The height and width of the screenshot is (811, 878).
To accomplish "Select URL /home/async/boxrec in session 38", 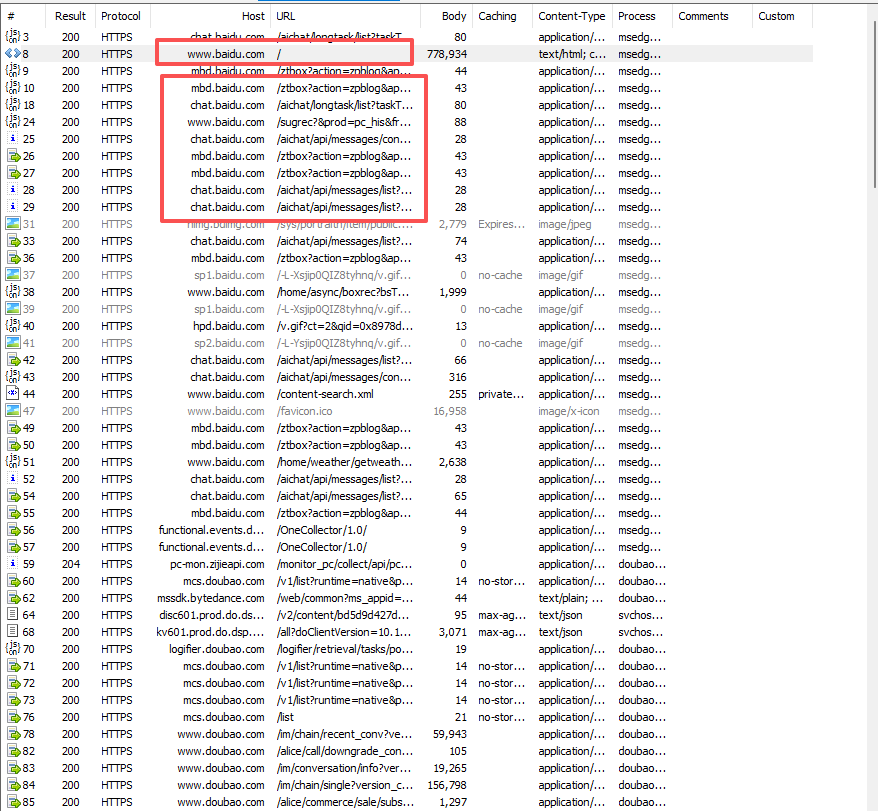I will [x=344, y=292].
